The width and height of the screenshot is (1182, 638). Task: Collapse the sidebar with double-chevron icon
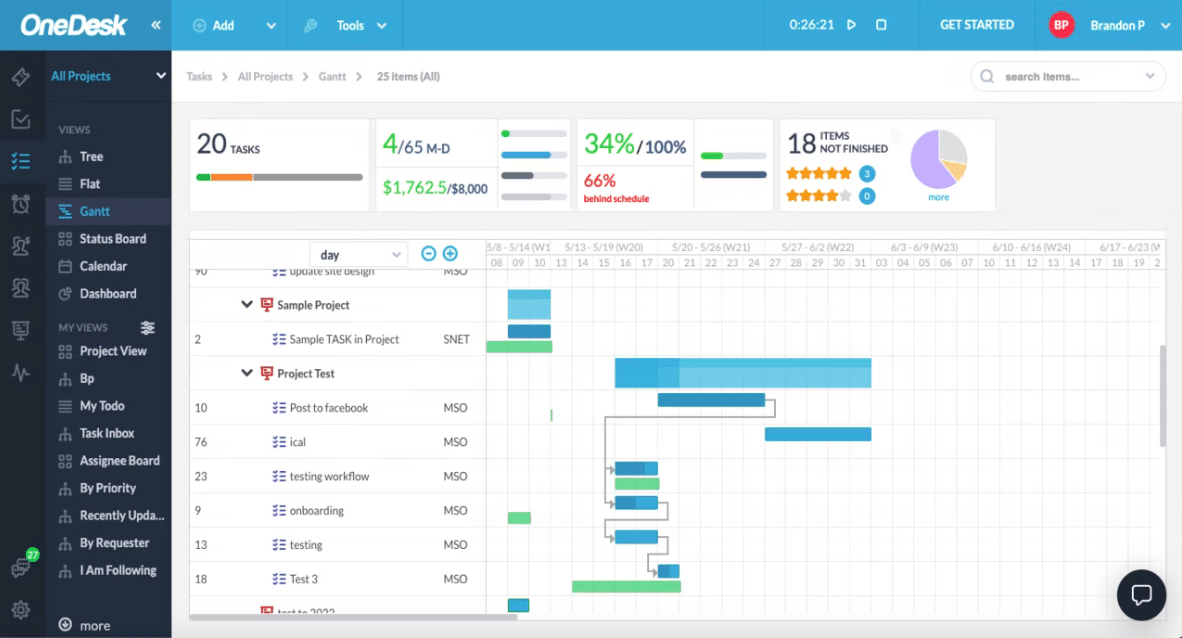tap(156, 25)
